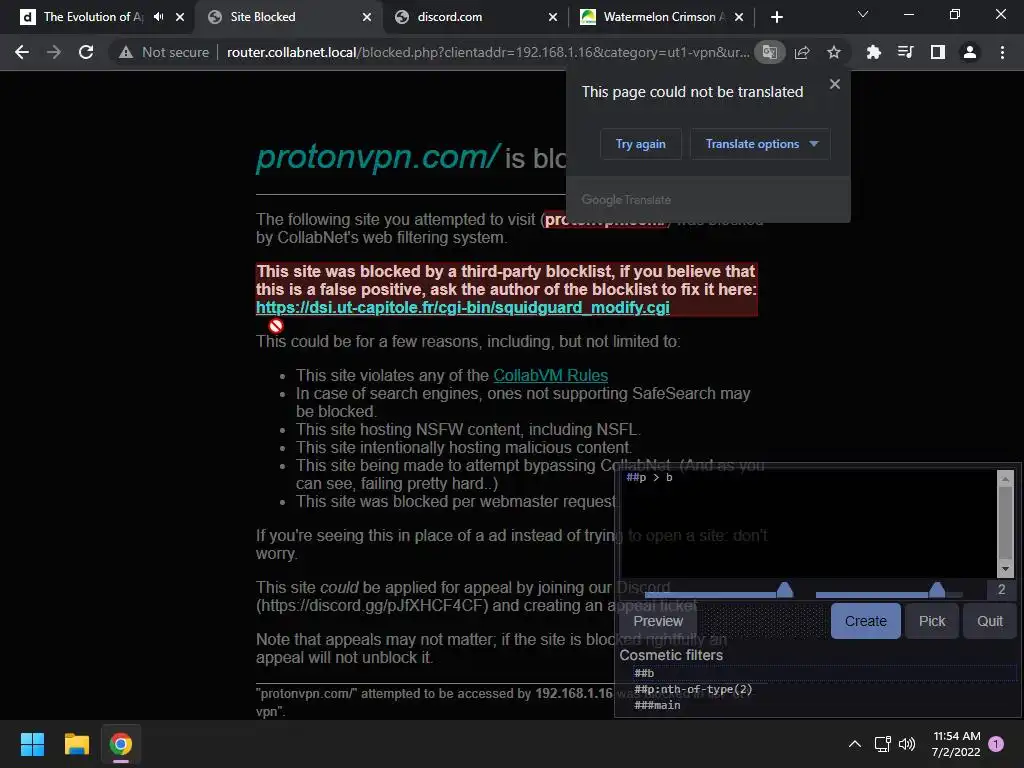Open a new tab with plus button
This screenshot has width=1024, height=768.
click(776, 17)
